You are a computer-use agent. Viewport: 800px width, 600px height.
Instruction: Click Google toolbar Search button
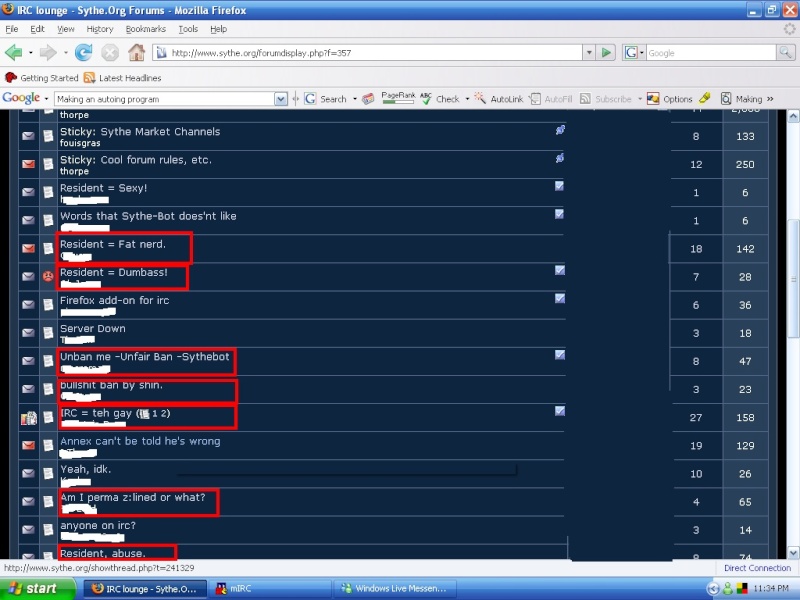pos(326,99)
